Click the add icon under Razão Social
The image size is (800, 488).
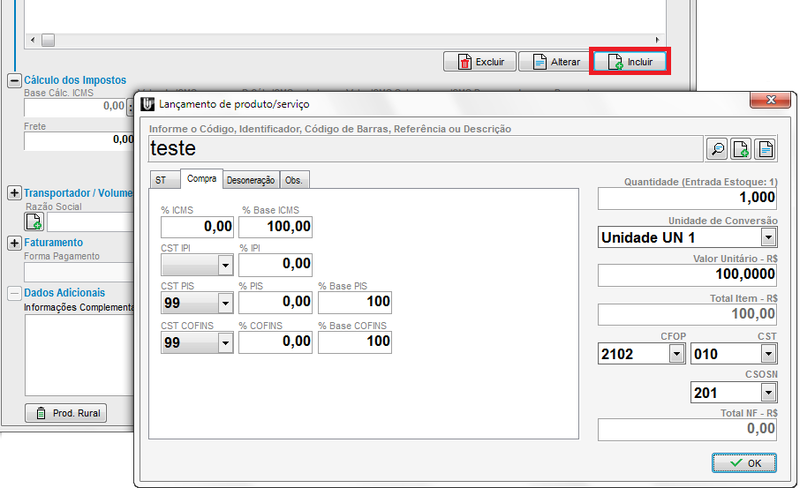(34, 222)
